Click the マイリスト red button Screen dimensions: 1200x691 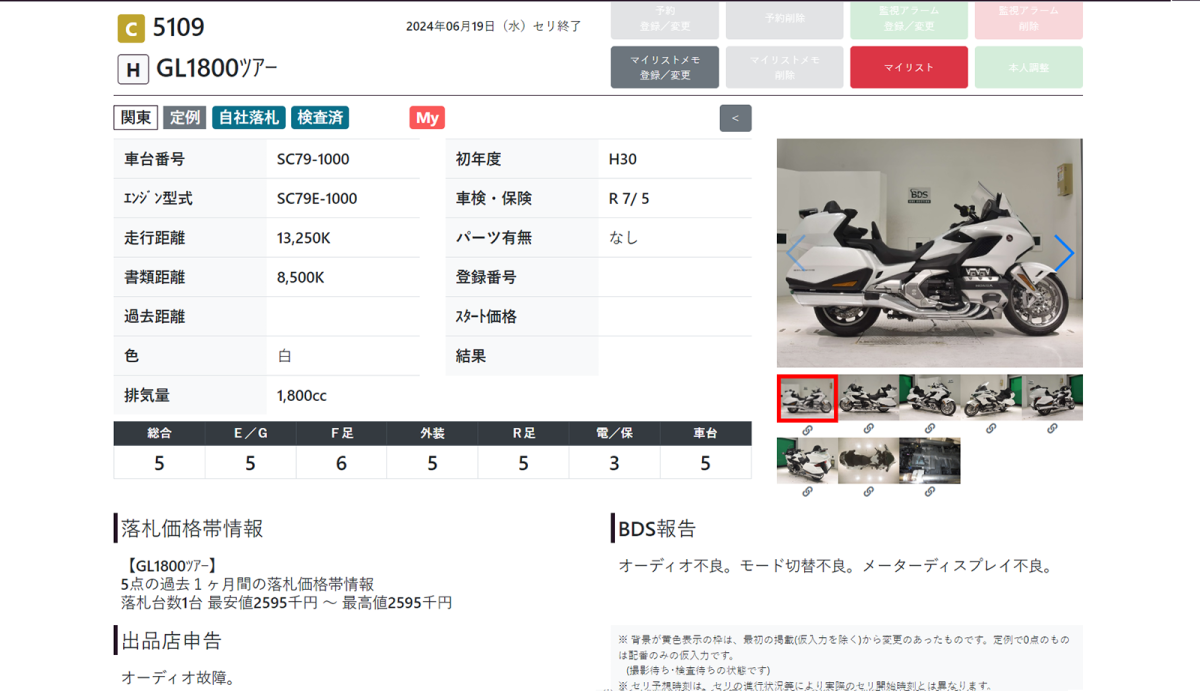point(909,67)
